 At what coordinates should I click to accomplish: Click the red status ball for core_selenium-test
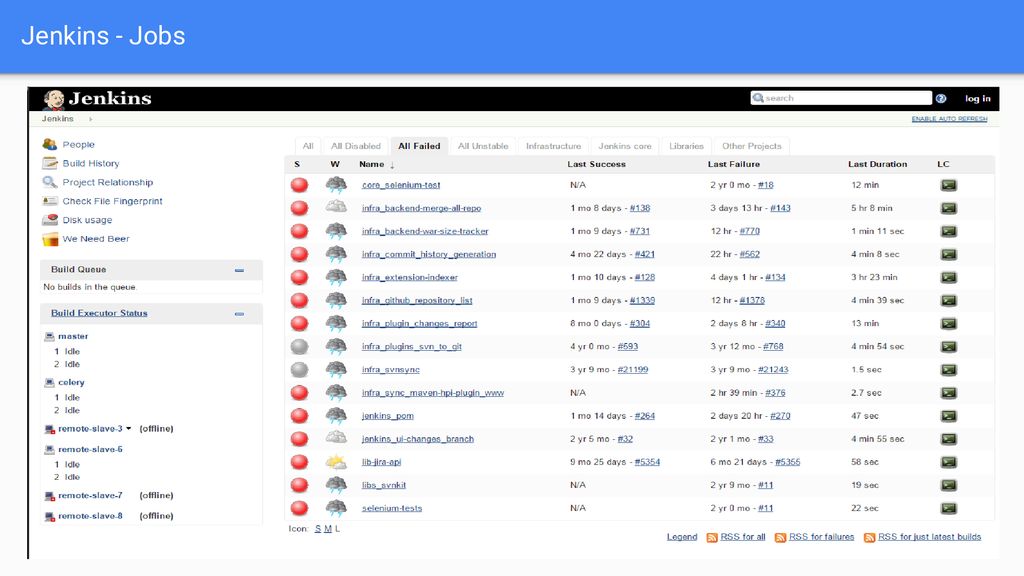299,185
